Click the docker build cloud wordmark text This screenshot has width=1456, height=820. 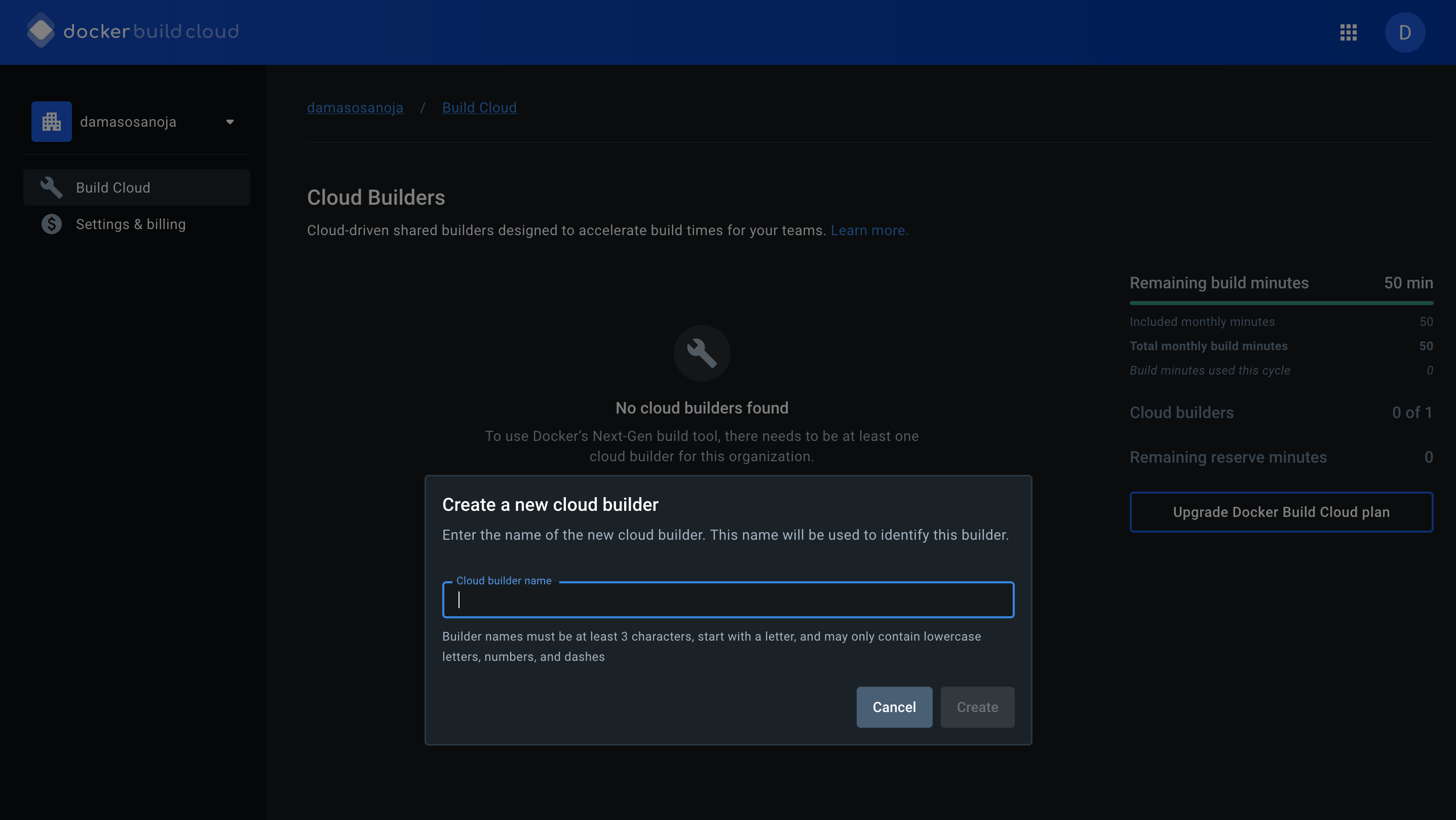point(151,31)
